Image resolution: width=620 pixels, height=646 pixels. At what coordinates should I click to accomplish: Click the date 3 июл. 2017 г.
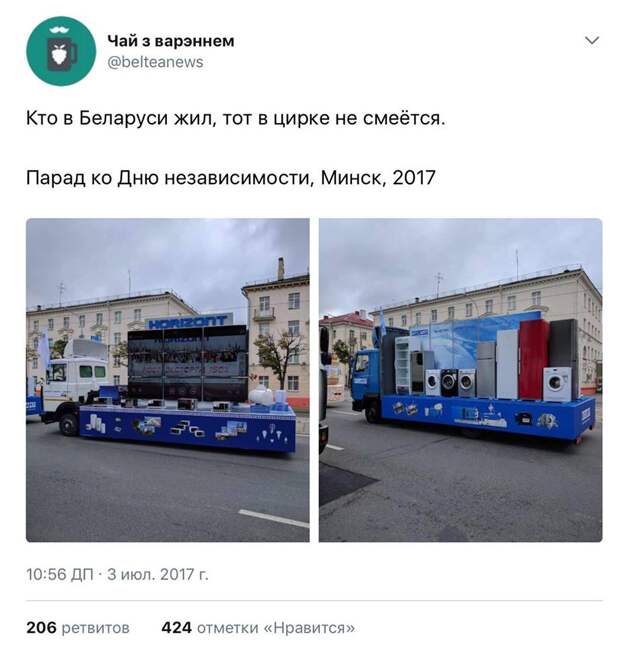click(158, 574)
